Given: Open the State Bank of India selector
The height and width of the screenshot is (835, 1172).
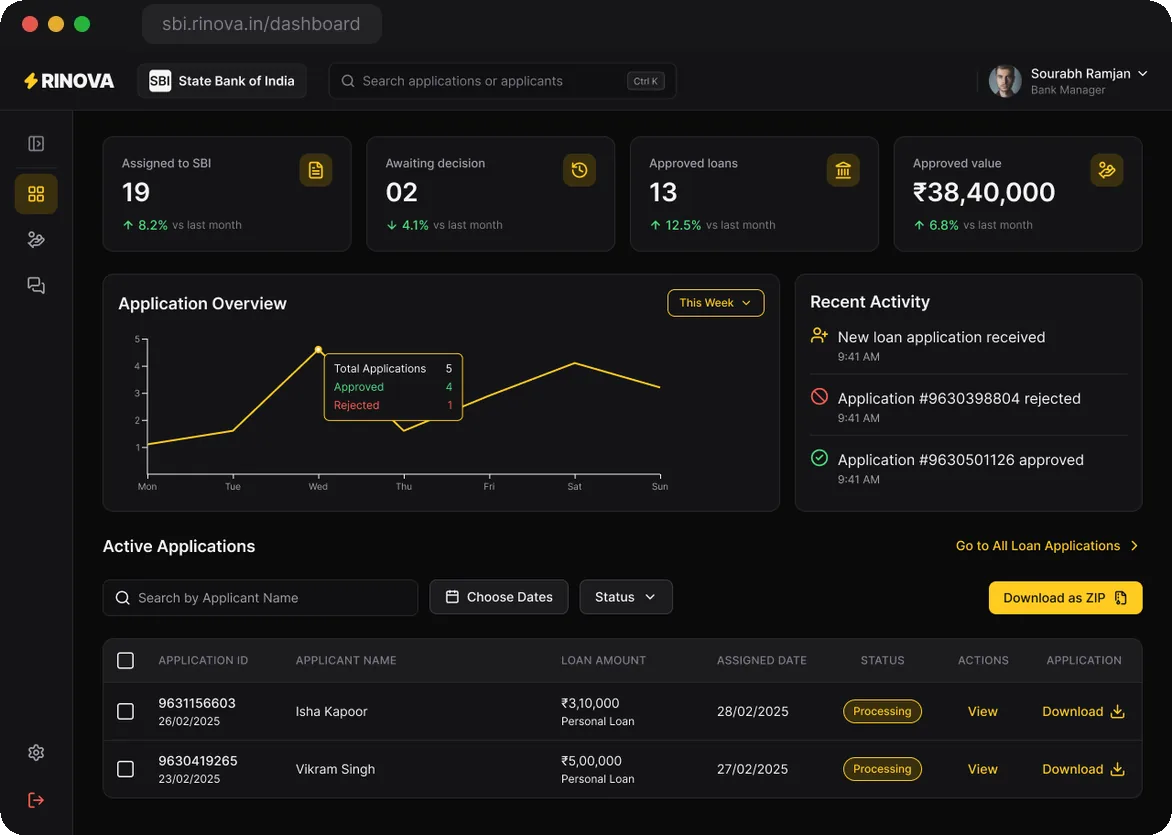Looking at the screenshot, I should (x=222, y=81).
